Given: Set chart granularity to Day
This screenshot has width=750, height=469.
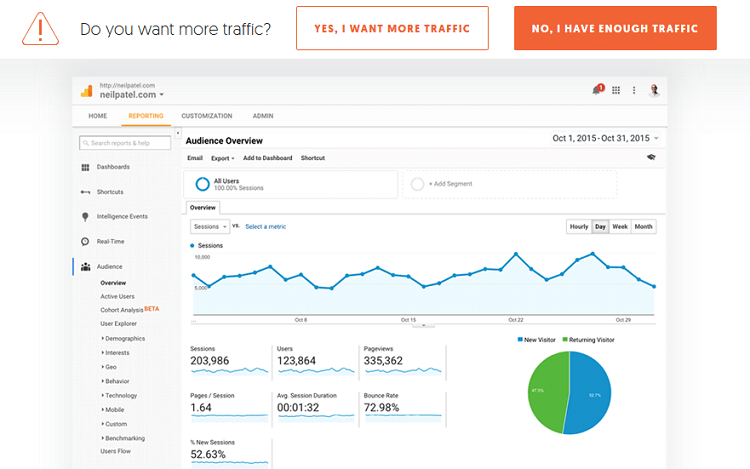Looking at the screenshot, I should point(600,227).
